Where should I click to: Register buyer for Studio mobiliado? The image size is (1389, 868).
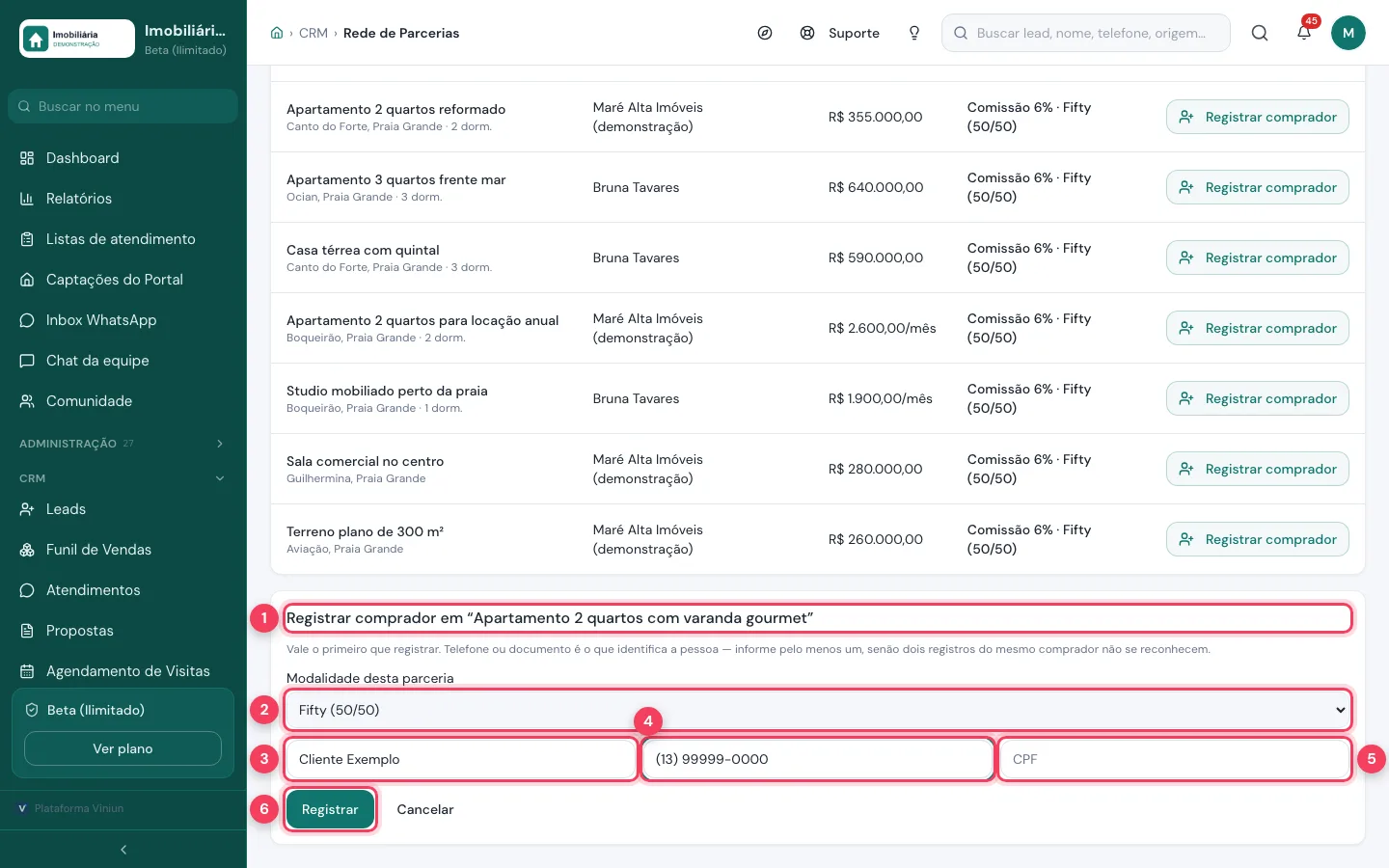[x=1258, y=398]
